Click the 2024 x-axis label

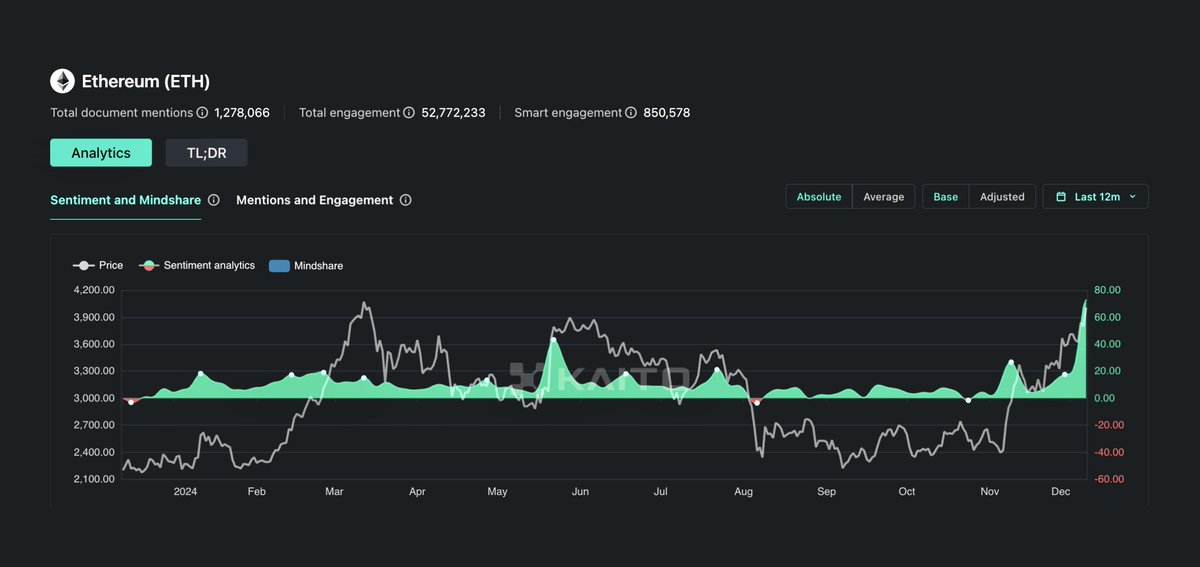(185, 492)
